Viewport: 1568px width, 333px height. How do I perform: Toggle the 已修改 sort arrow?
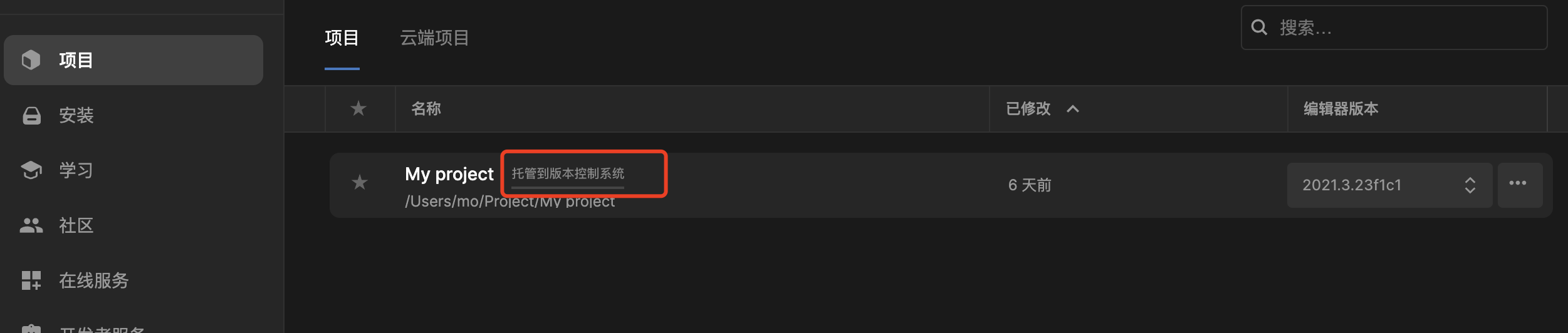point(1073,109)
